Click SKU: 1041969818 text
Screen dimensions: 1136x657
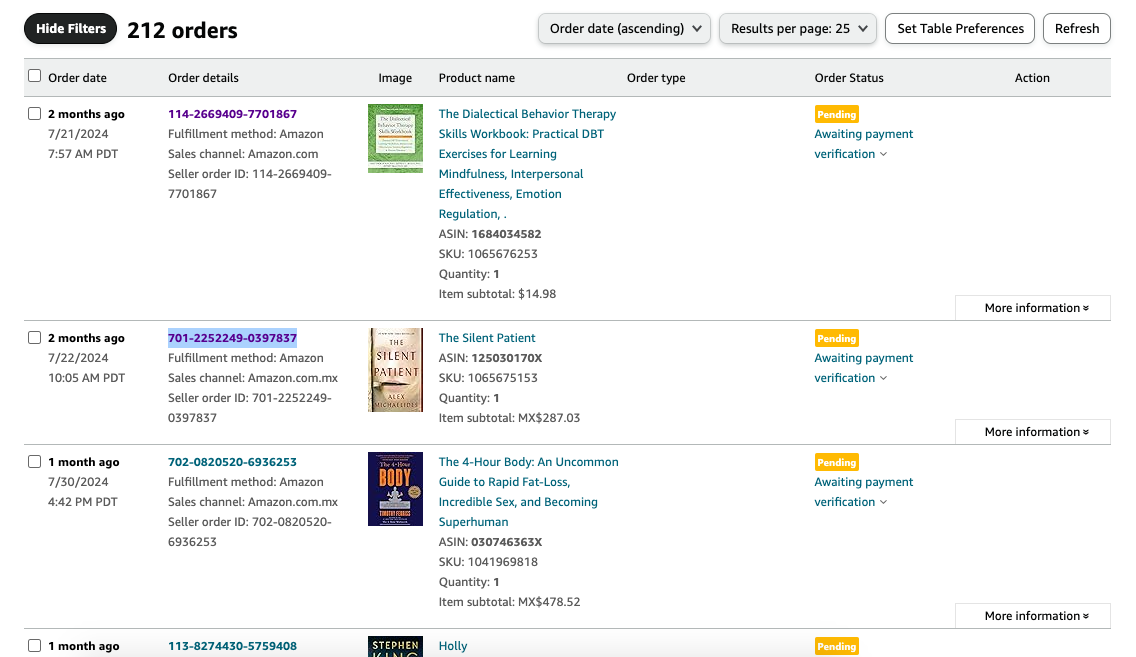[488, 561]
